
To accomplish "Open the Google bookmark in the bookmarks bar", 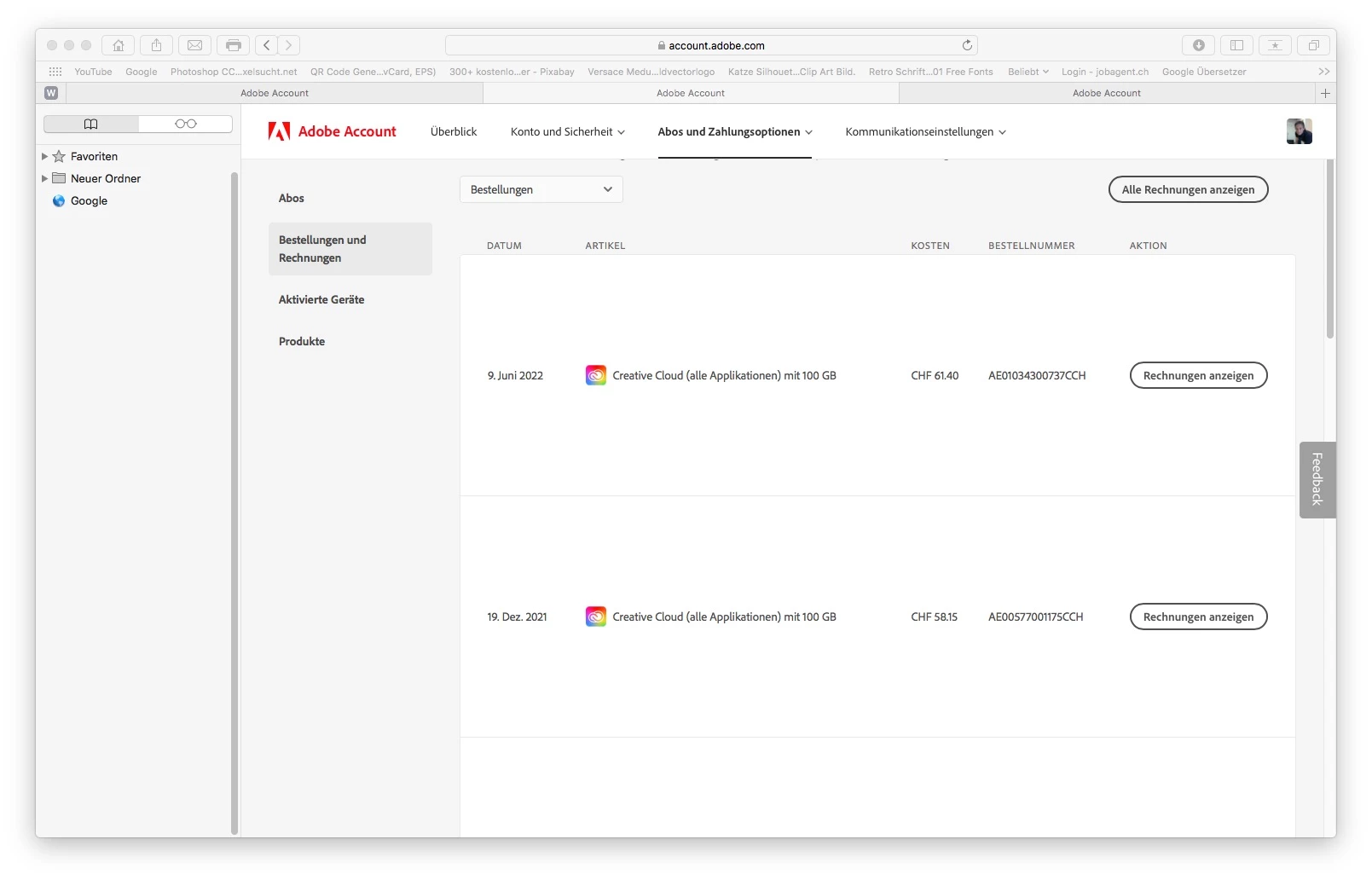I will point(142,72).
